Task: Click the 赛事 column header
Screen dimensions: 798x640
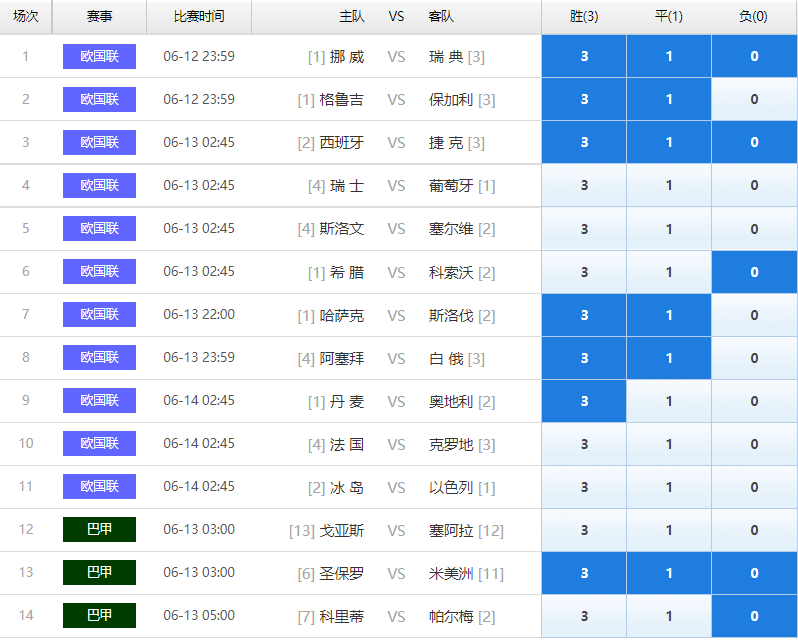Action: 99,16
